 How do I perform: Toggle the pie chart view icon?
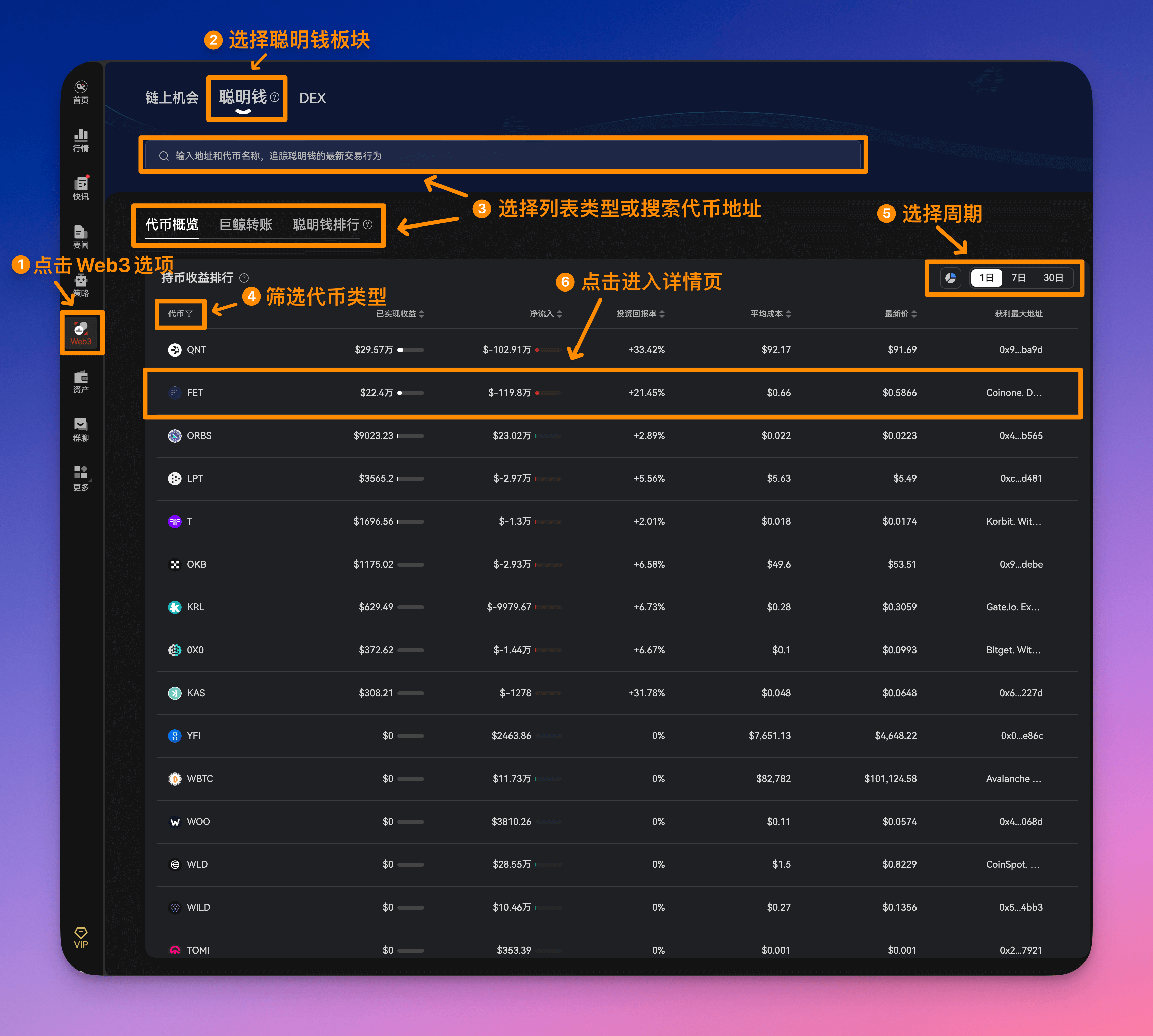pos(950,278)
